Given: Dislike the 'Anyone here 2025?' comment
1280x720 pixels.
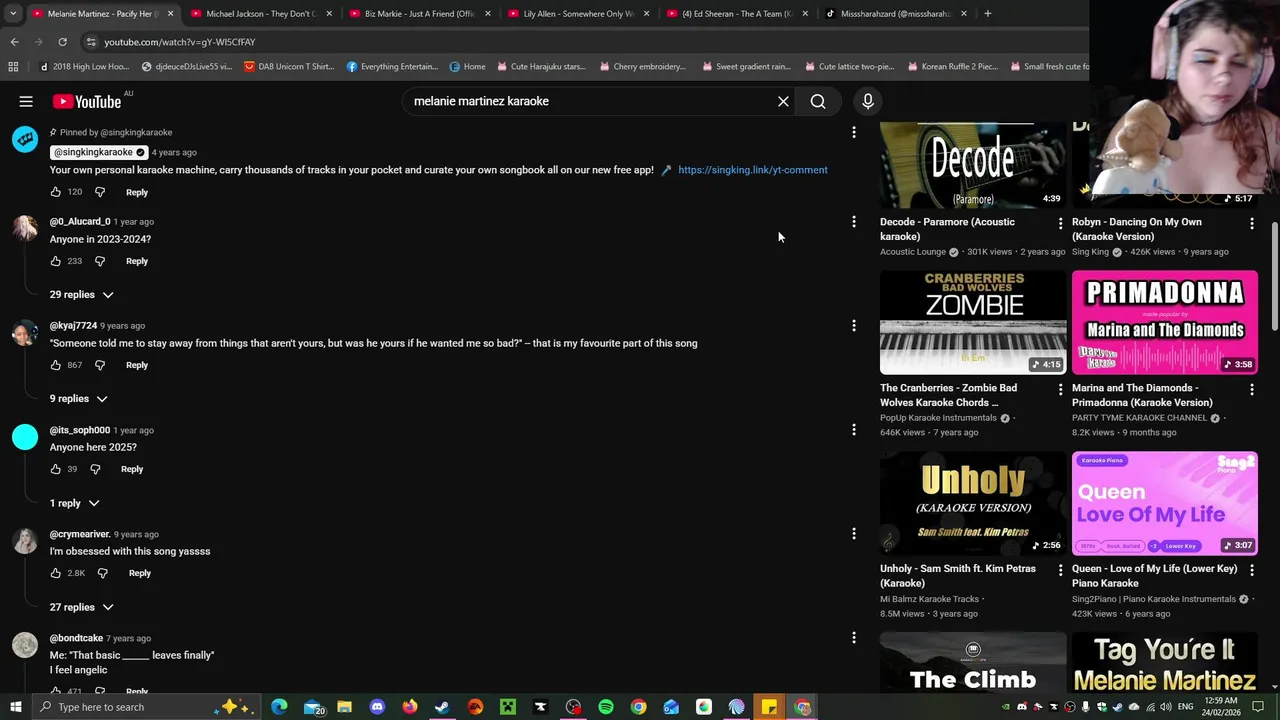Looking at the screenshot, I should [x=95, y=469].
